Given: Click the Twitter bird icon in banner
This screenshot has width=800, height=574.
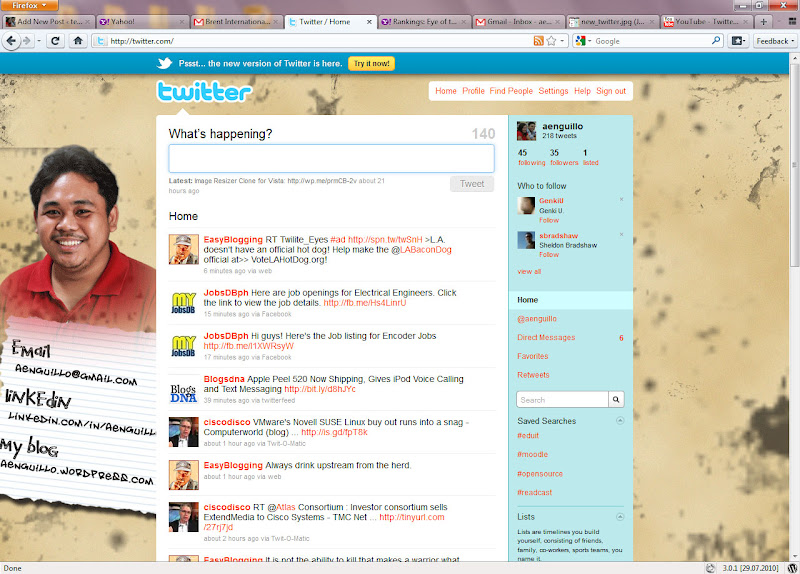Looking at the screenshot, I should (x=164, y=63).
